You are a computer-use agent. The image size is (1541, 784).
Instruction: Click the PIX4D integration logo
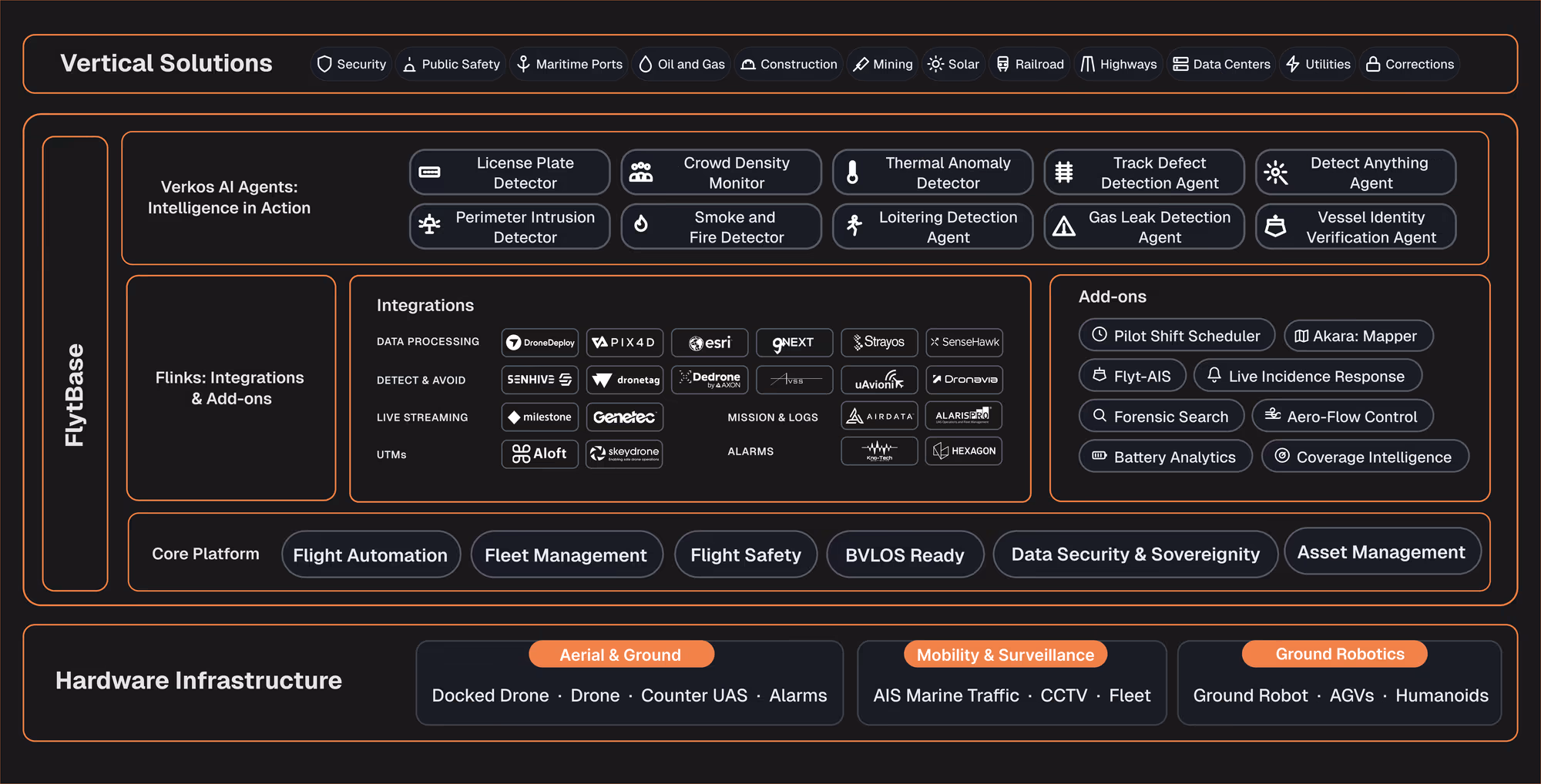[625, 343]
